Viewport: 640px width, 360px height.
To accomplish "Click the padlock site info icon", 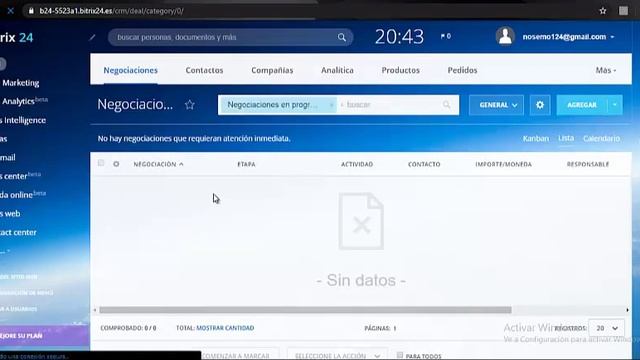I will (x=31, y=11).
